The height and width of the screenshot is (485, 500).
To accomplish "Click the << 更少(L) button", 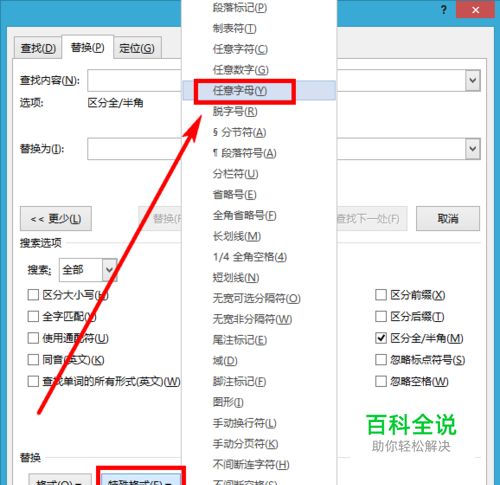I will point(56,219).
